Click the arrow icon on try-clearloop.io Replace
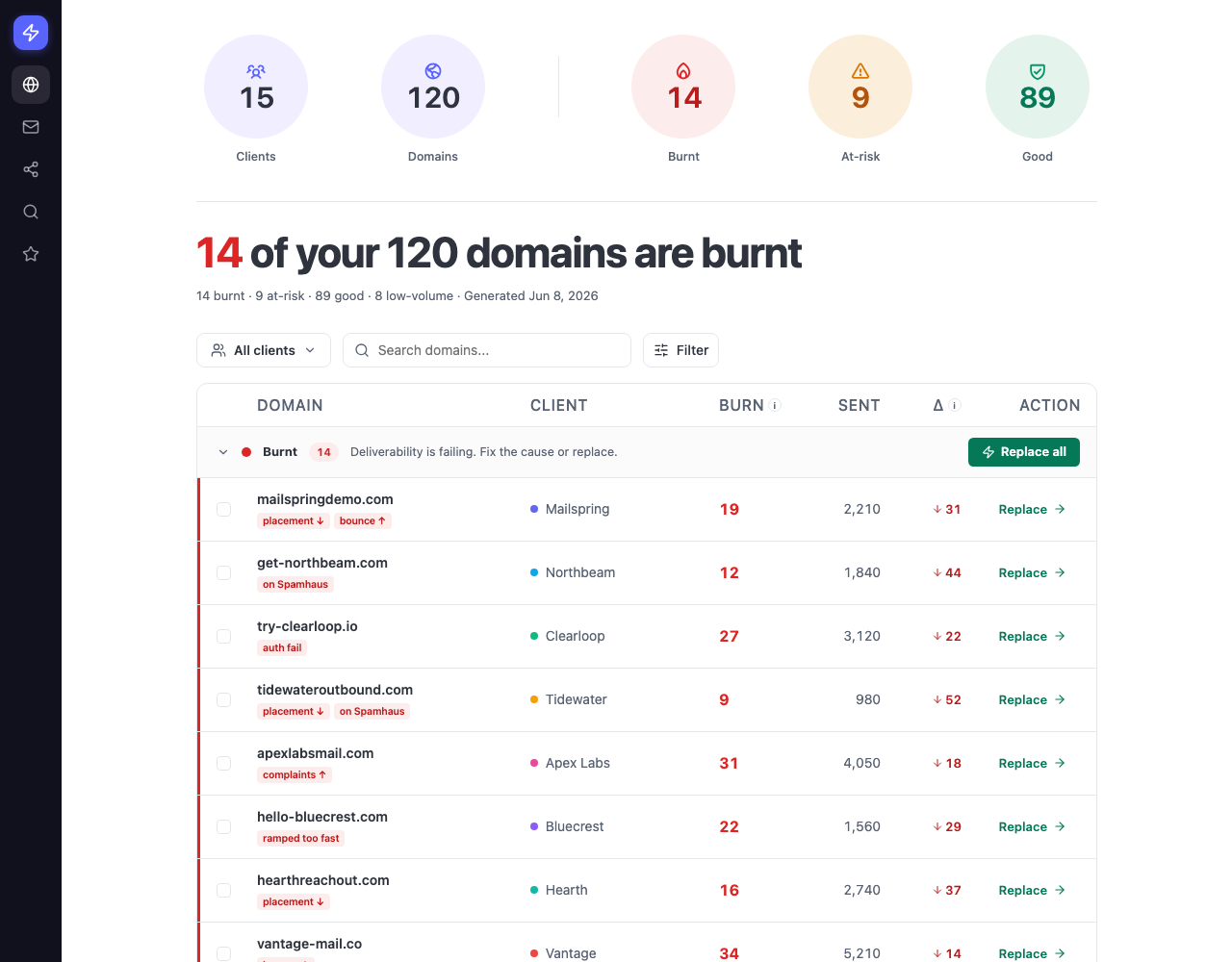Image resolution: width=1232 pixels, height=962 pixels. click(1060, 636)
